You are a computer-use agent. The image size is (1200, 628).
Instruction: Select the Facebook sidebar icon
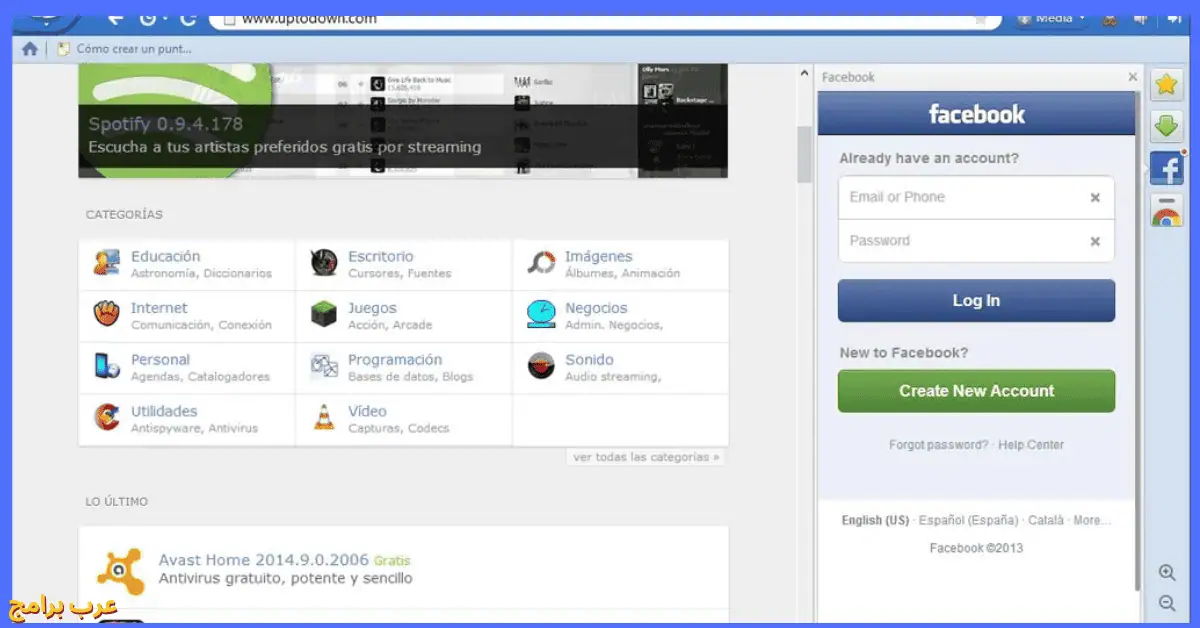1166,168
